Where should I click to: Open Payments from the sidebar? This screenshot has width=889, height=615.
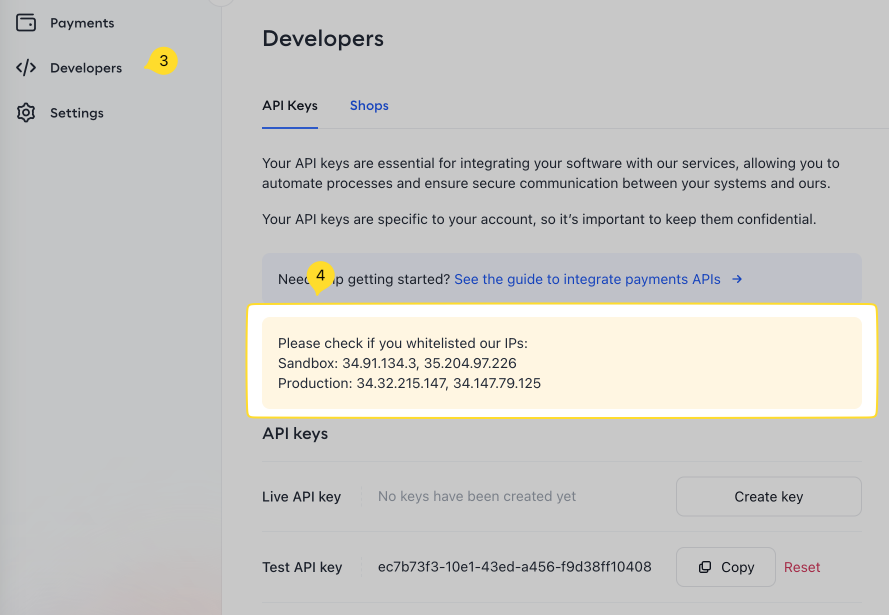(82, 23)
